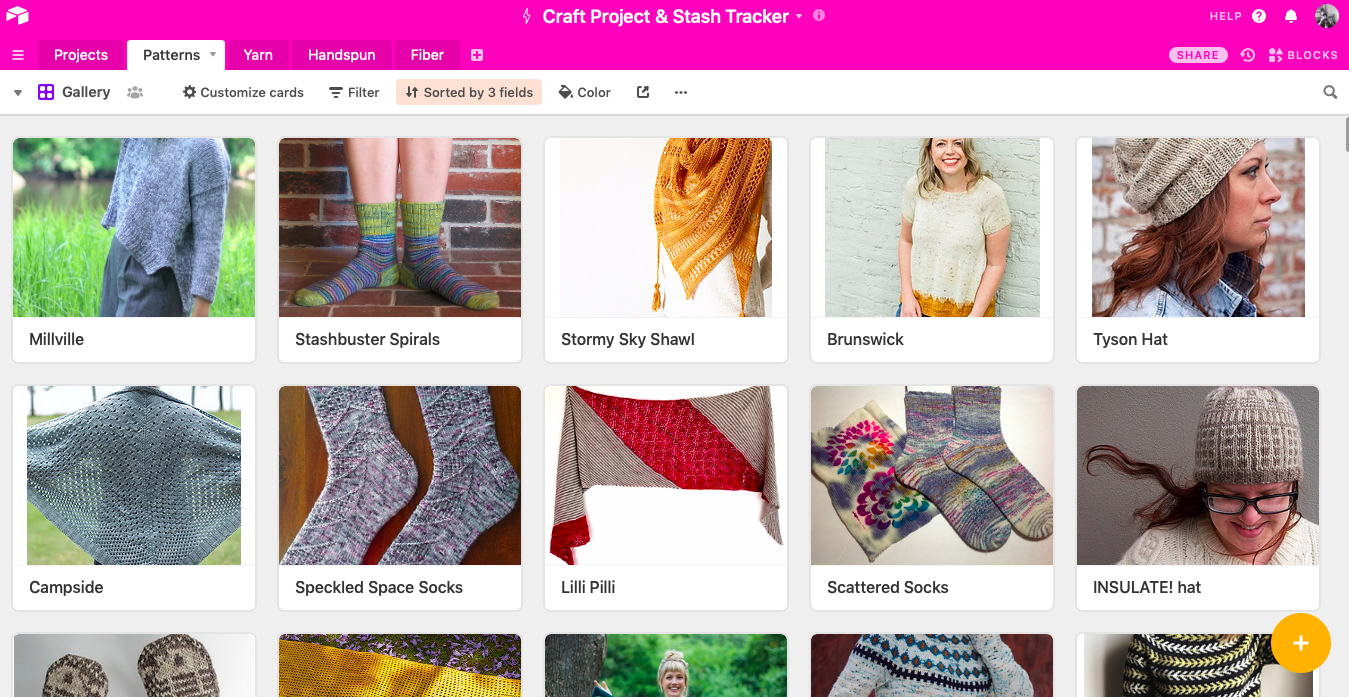This screenshot has height=697, width=1349.
Task: Open the more options ellipsis menu
Action: 681,92
